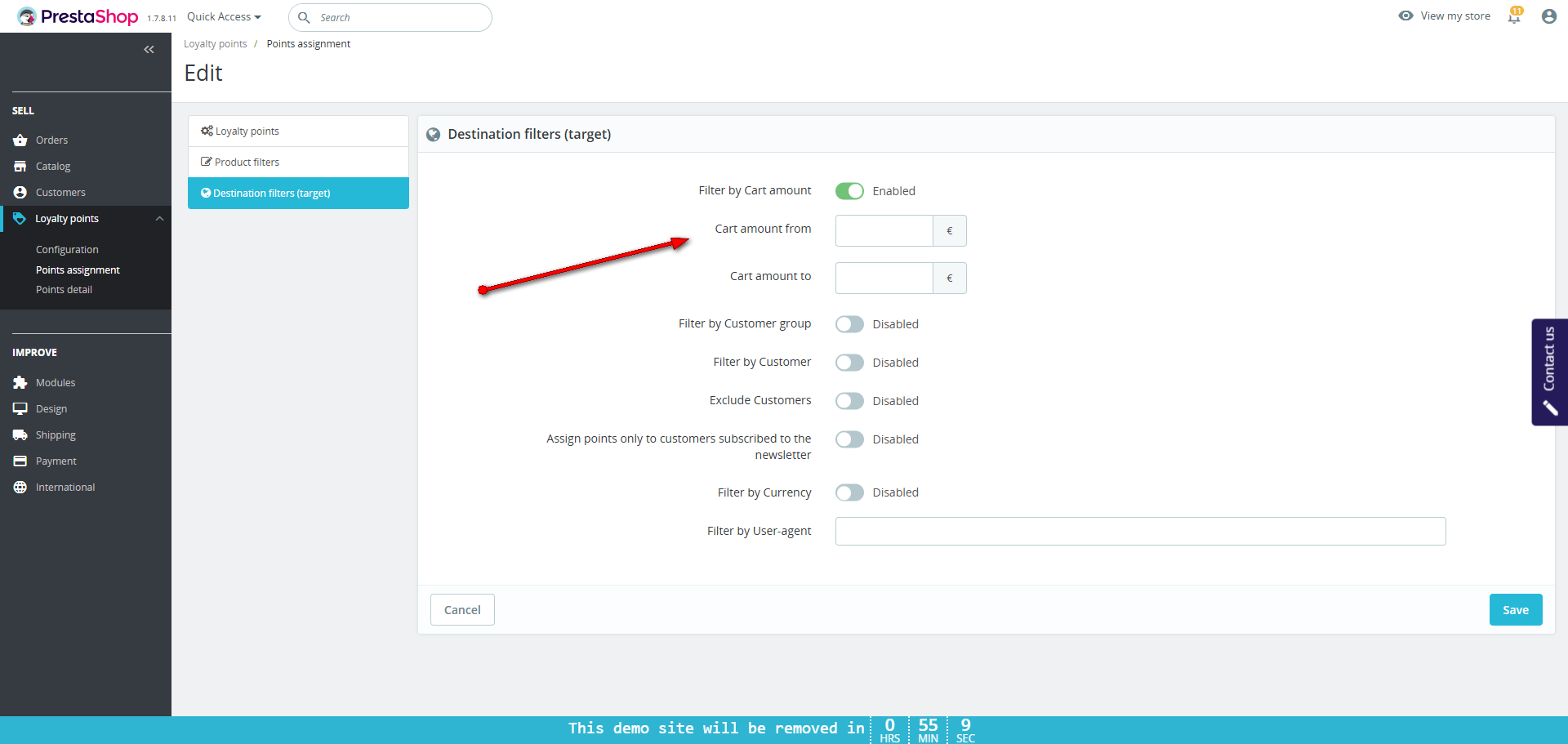Click the Shipping truck icon
This screenshot has height=744, width=1568.
point(20,435)
